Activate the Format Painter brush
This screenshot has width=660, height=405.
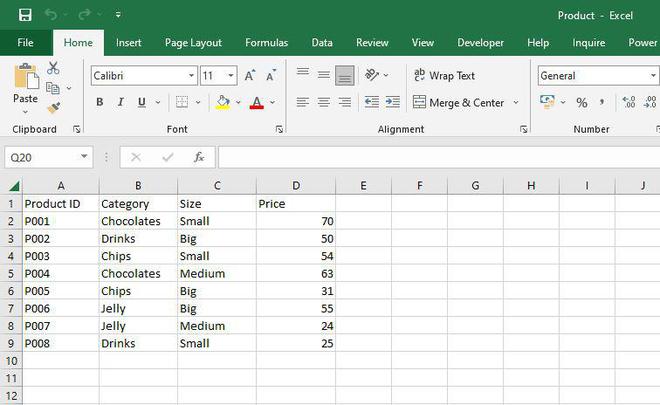[x=53, y=108]
